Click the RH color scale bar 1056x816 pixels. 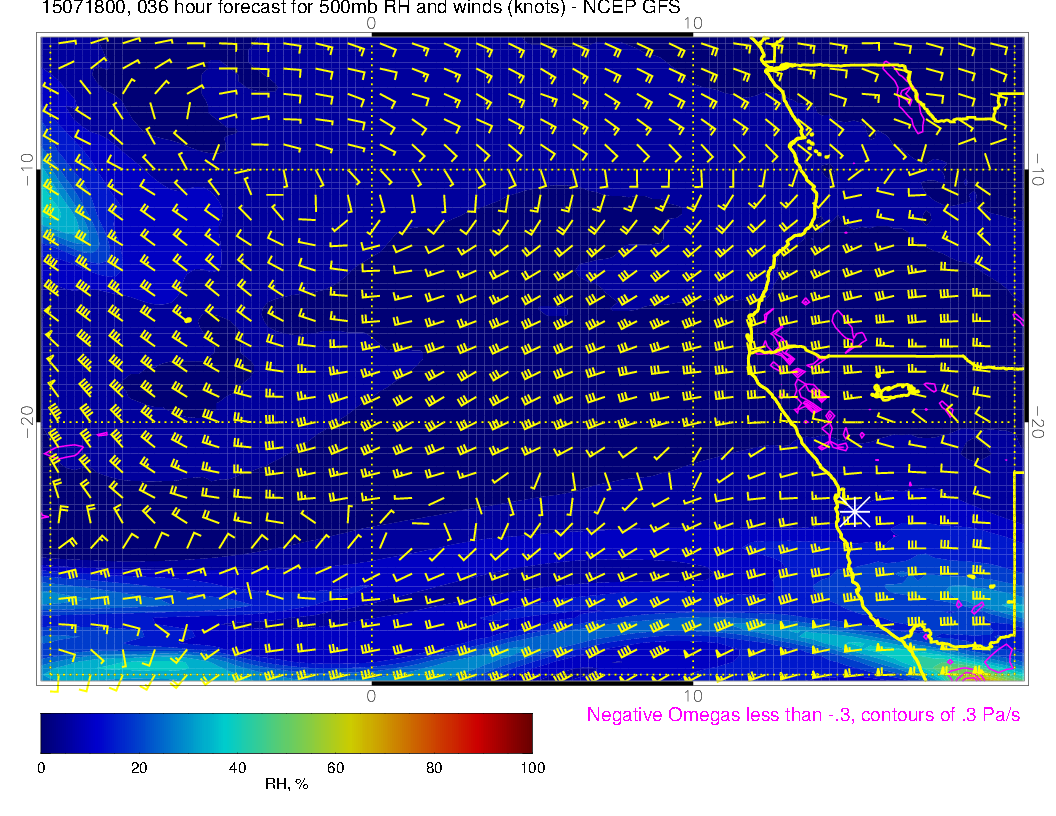pos(286,733)
